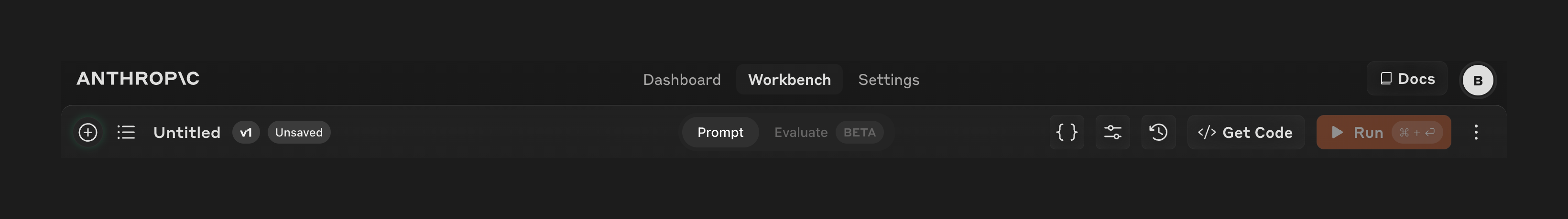Open the three-dot more options menu
This screenshot has height=219, width=1568.
coord(1476,132)
